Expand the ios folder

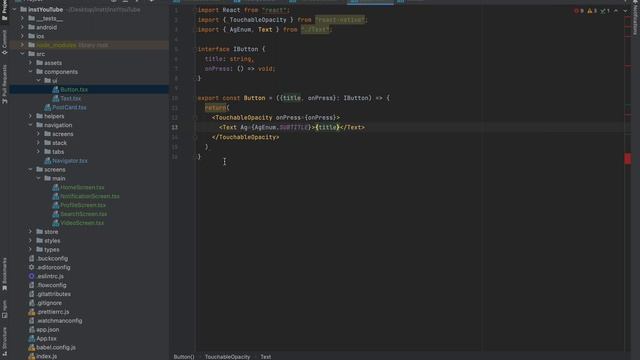point(22,36)
